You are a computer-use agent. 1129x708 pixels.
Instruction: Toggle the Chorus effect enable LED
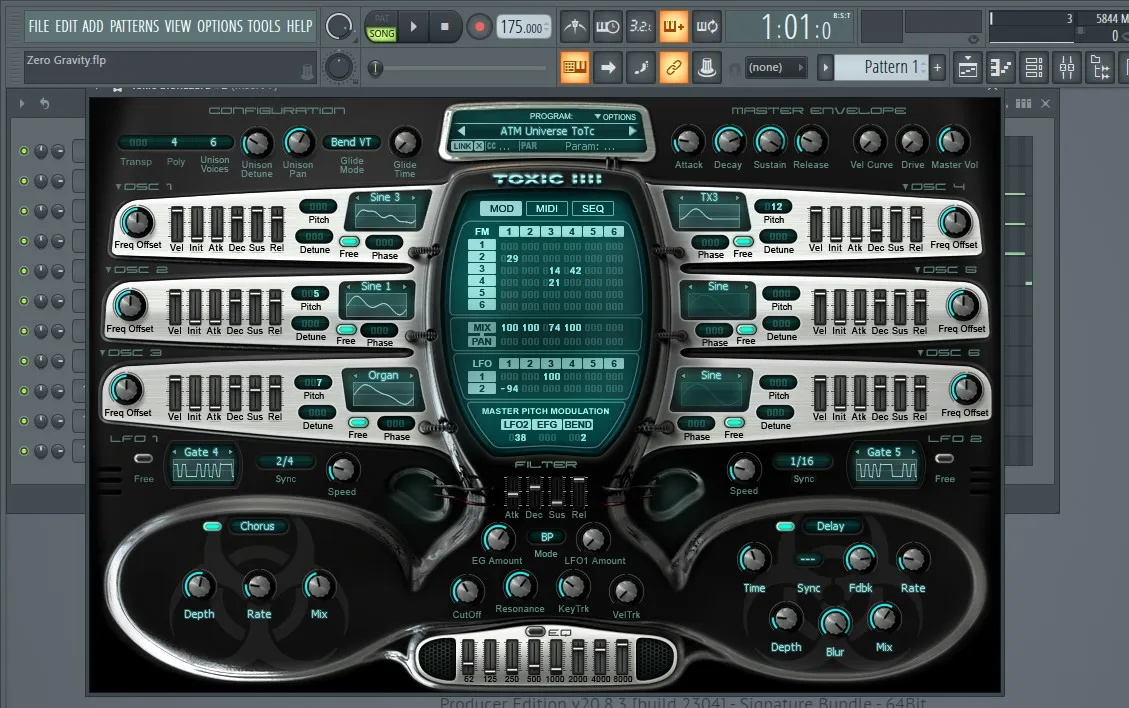[212, 526]
